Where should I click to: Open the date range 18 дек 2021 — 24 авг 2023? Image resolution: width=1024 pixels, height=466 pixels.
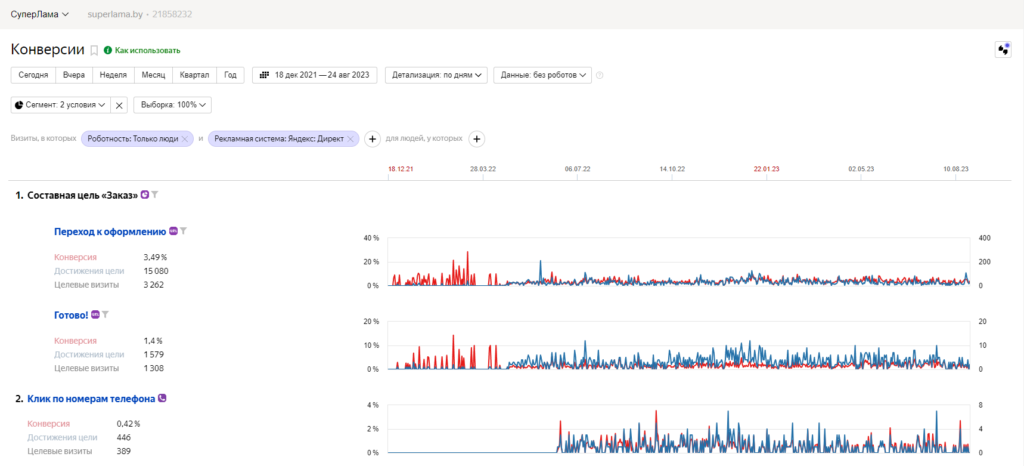315,75
